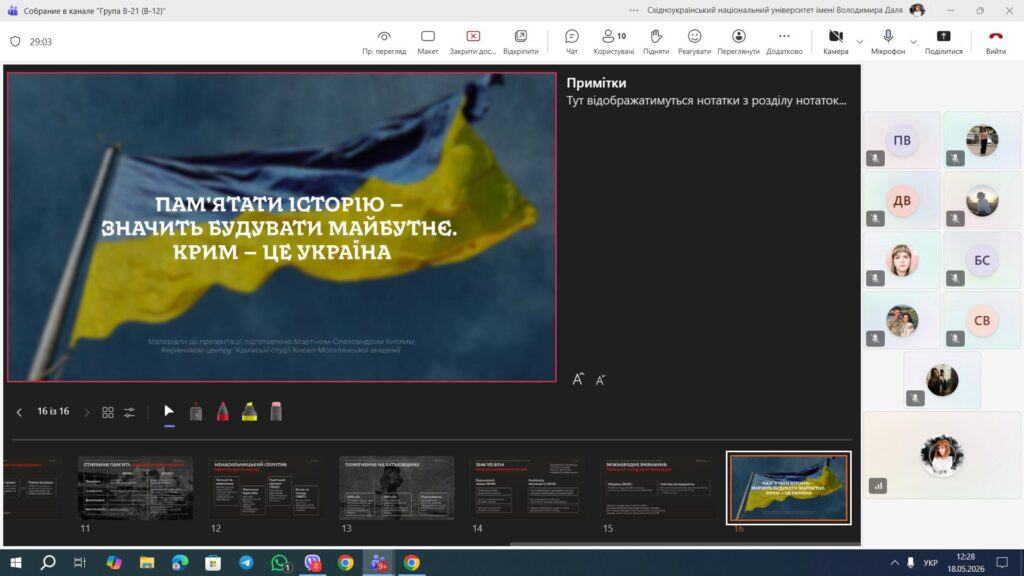Open Viber from the taskbar
The image size is (1024, 576).
tap(313, 562)
